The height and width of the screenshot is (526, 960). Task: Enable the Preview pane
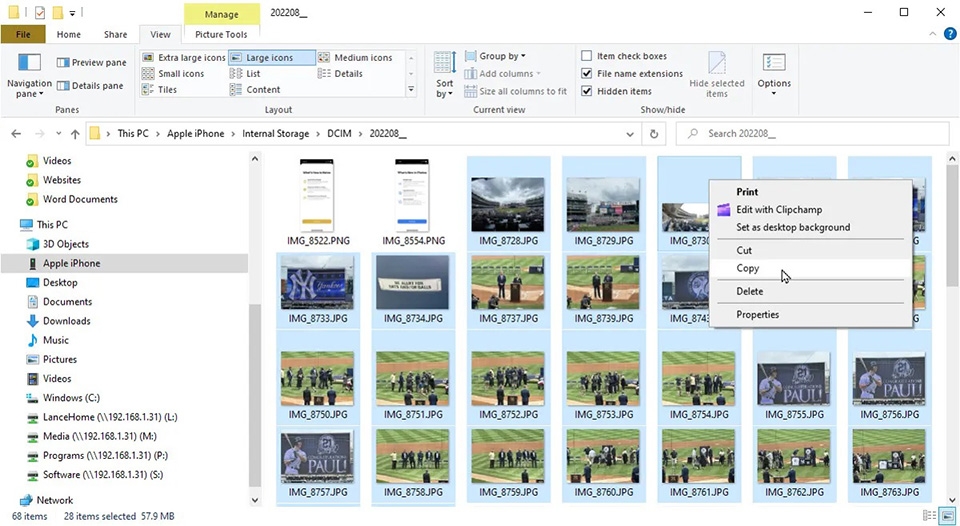[x=91, y=62]
